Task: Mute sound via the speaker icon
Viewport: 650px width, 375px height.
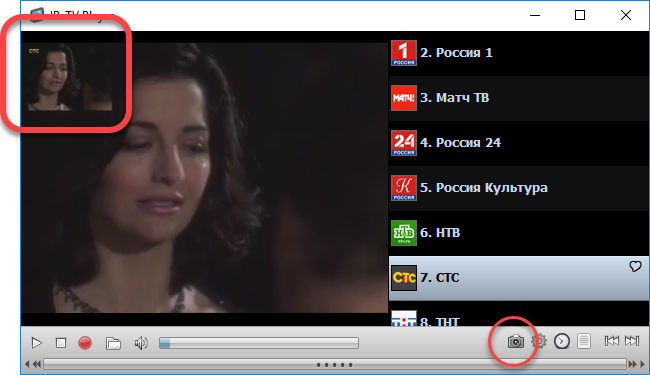Action: point(141,343)
